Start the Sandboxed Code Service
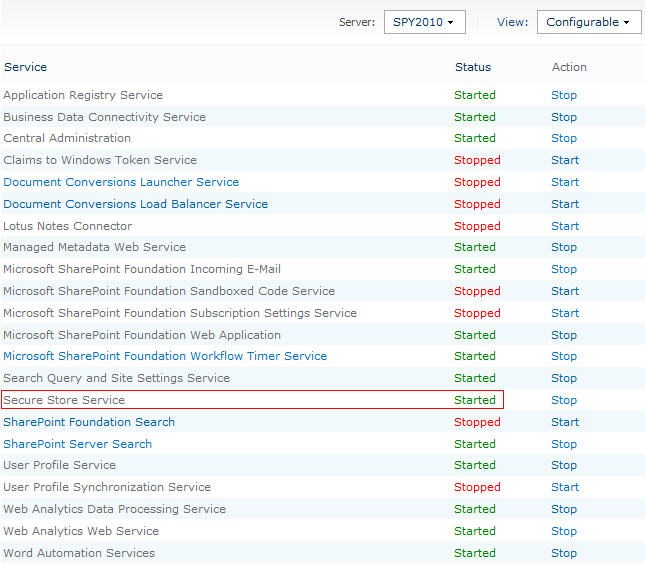645x565 pixels. (x=565, y=291)
